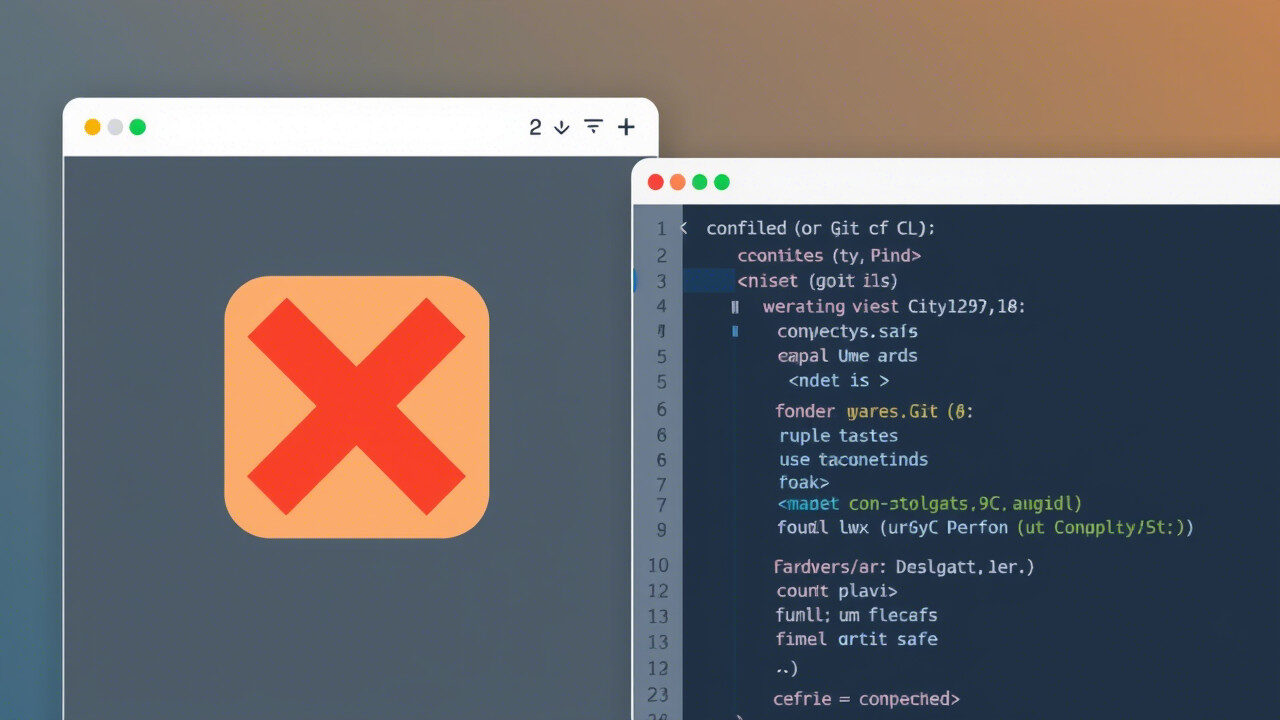The width and height of the screenshot is (1280, 720).
Task: Click the code line 'confiled (or Git cf CL):'
Action: pyautogui.click(x=820, y=228)
